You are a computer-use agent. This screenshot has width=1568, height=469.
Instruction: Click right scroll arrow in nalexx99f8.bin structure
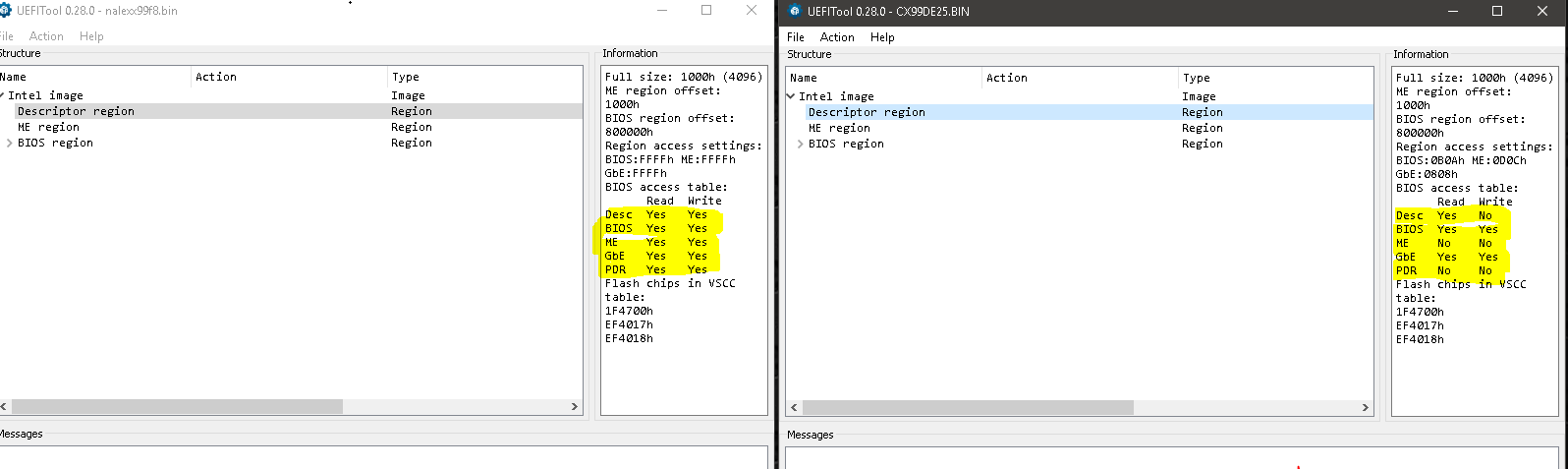(x=575, y=406)
